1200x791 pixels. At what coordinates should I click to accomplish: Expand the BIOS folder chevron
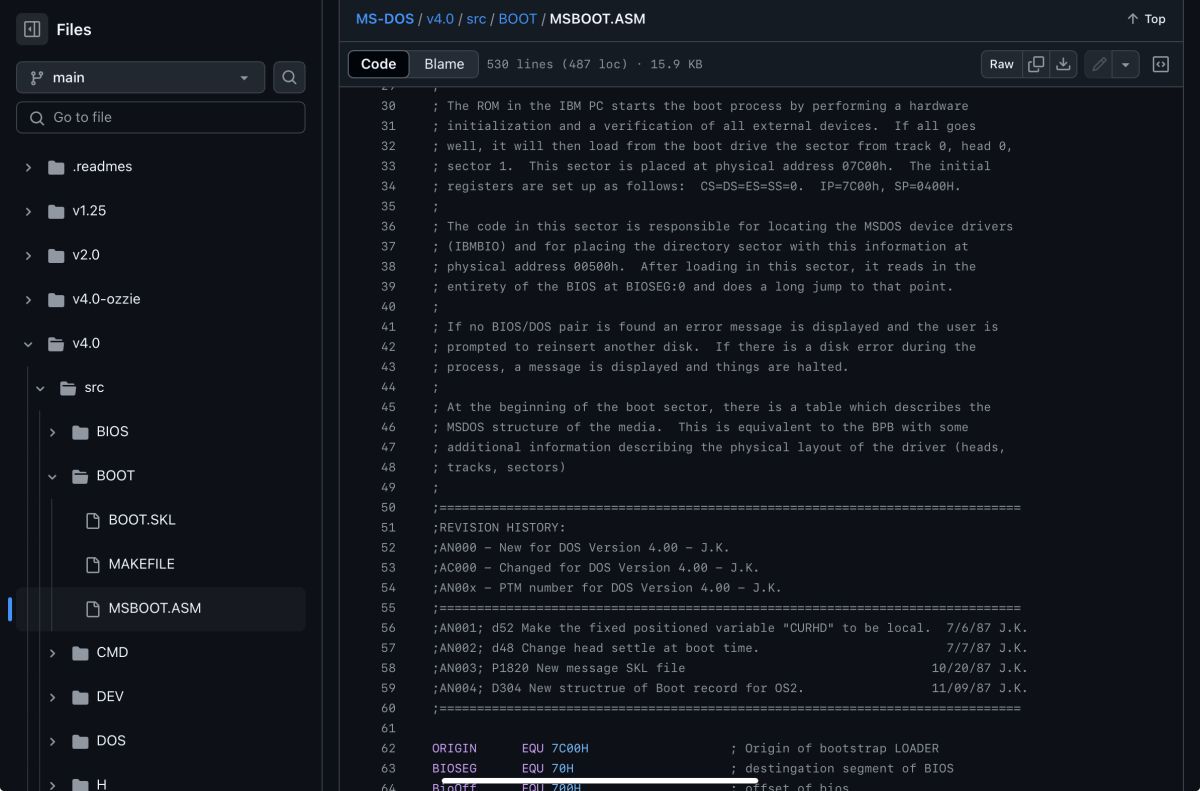(52, 432)
